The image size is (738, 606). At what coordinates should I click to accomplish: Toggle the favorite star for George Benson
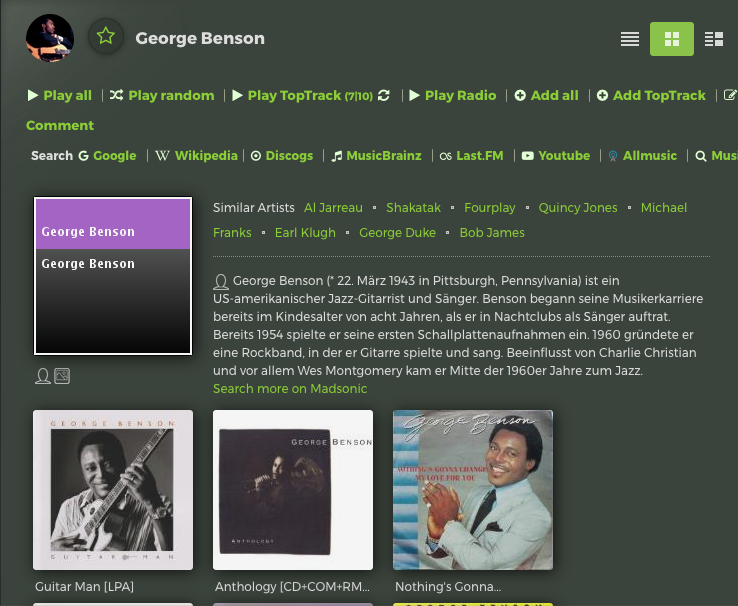click(x=106, y=36)
